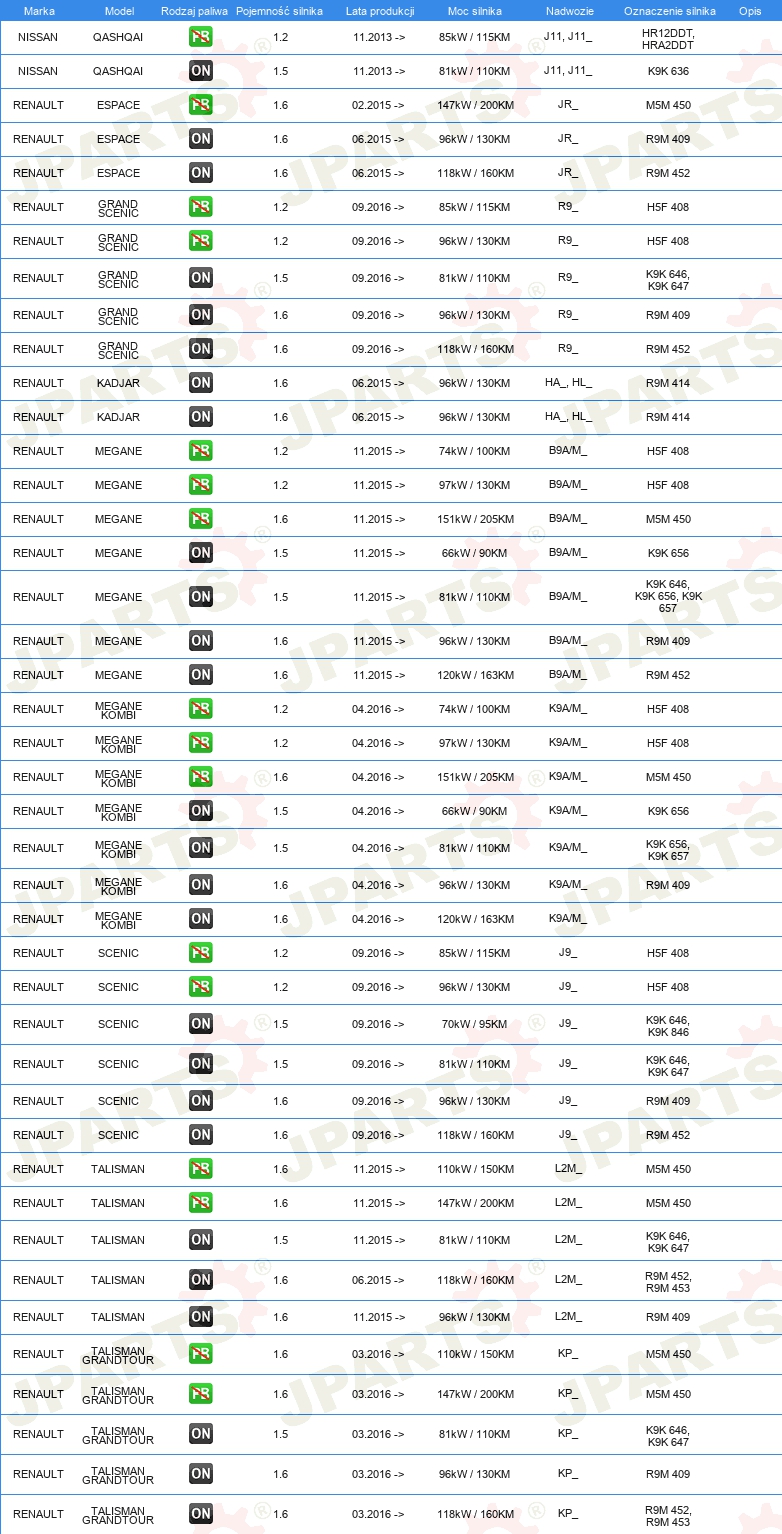The width and height of the screenshot is (782, 1534).
Task: Click ON diesel icon in Talisman 81kW/110KM row
Action: pyautogui.click(x=201, y=1240)
